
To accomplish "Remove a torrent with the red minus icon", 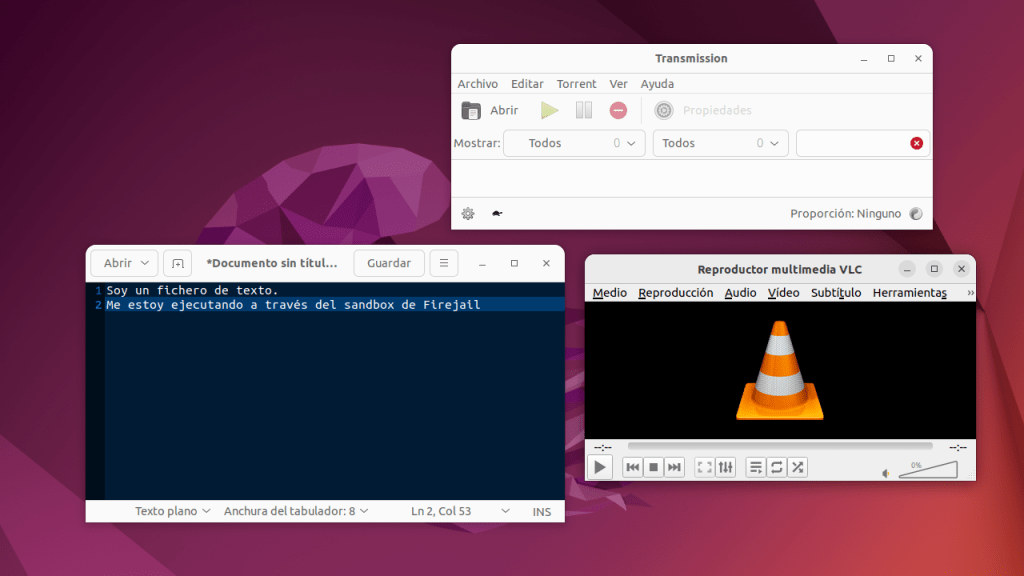I will pyautogui.click(x=618, y=110).
